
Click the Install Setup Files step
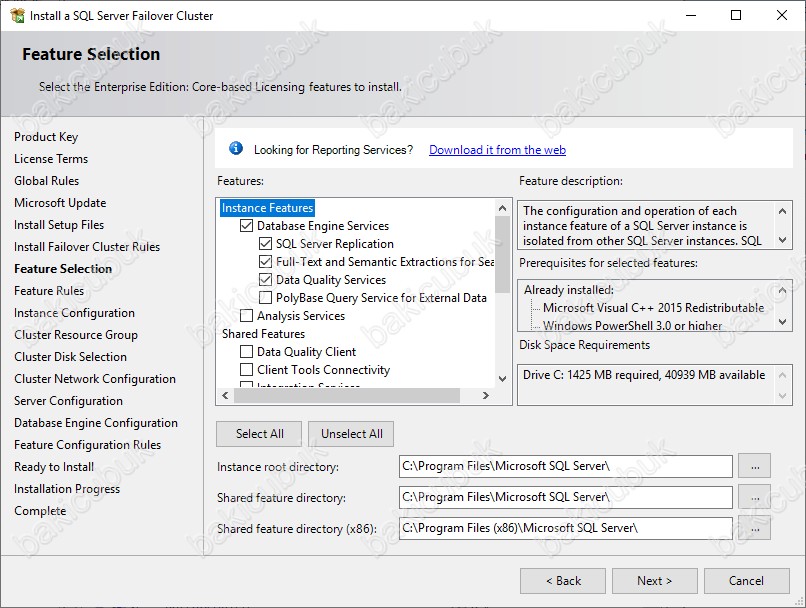coord(59,225)
